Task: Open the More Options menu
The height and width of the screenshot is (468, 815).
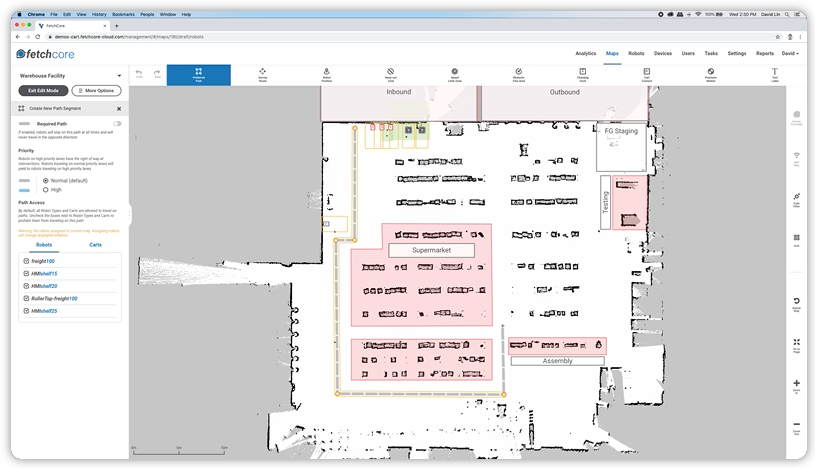Action: click(97, 91)
